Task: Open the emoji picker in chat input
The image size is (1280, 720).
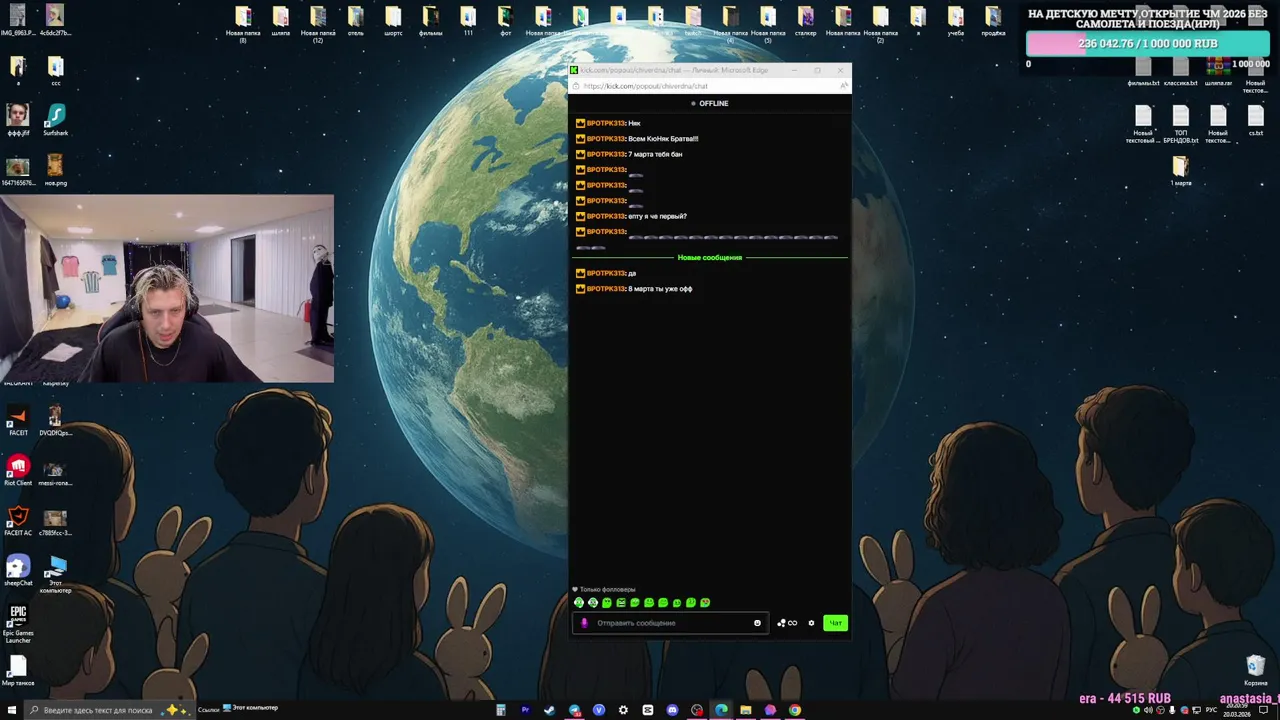Action: 757,623
